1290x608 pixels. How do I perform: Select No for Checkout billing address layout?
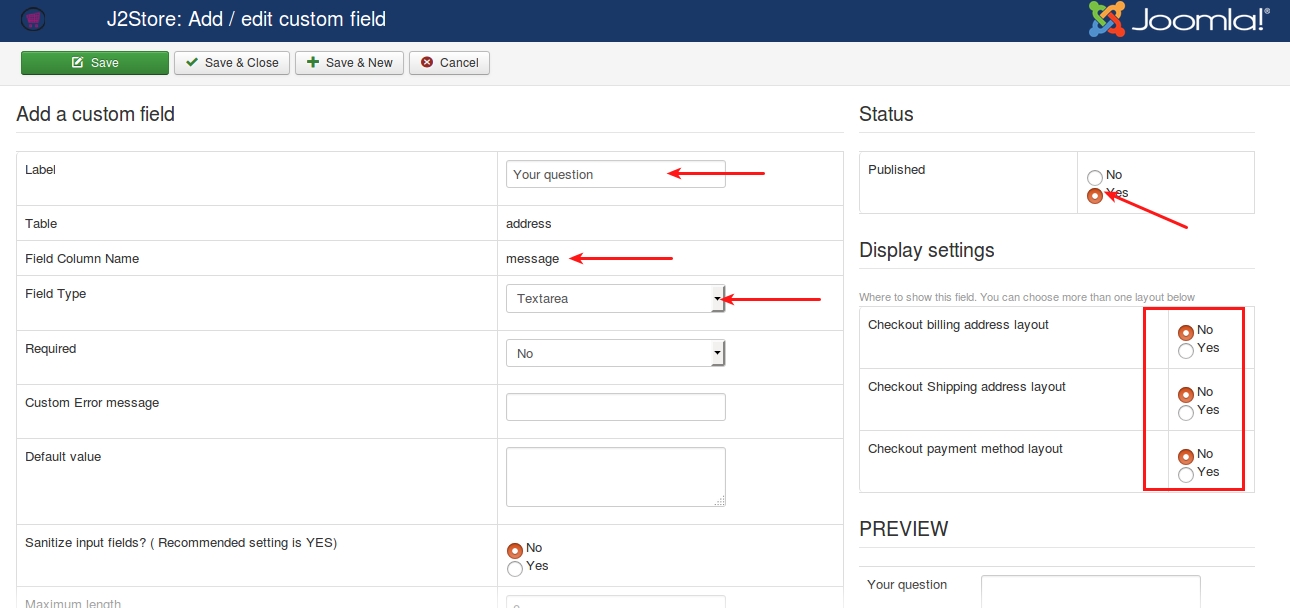click(1186, 333)
